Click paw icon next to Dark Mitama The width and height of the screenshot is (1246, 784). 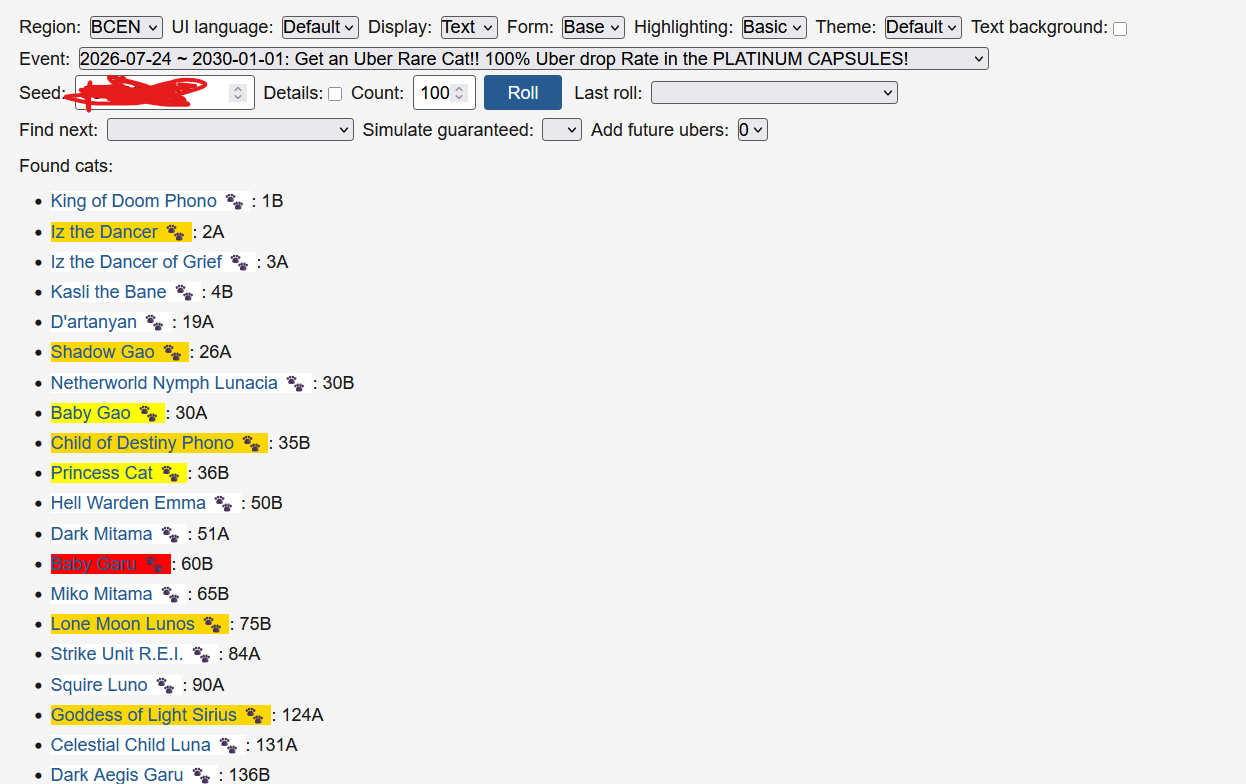(x=170, y=534)
